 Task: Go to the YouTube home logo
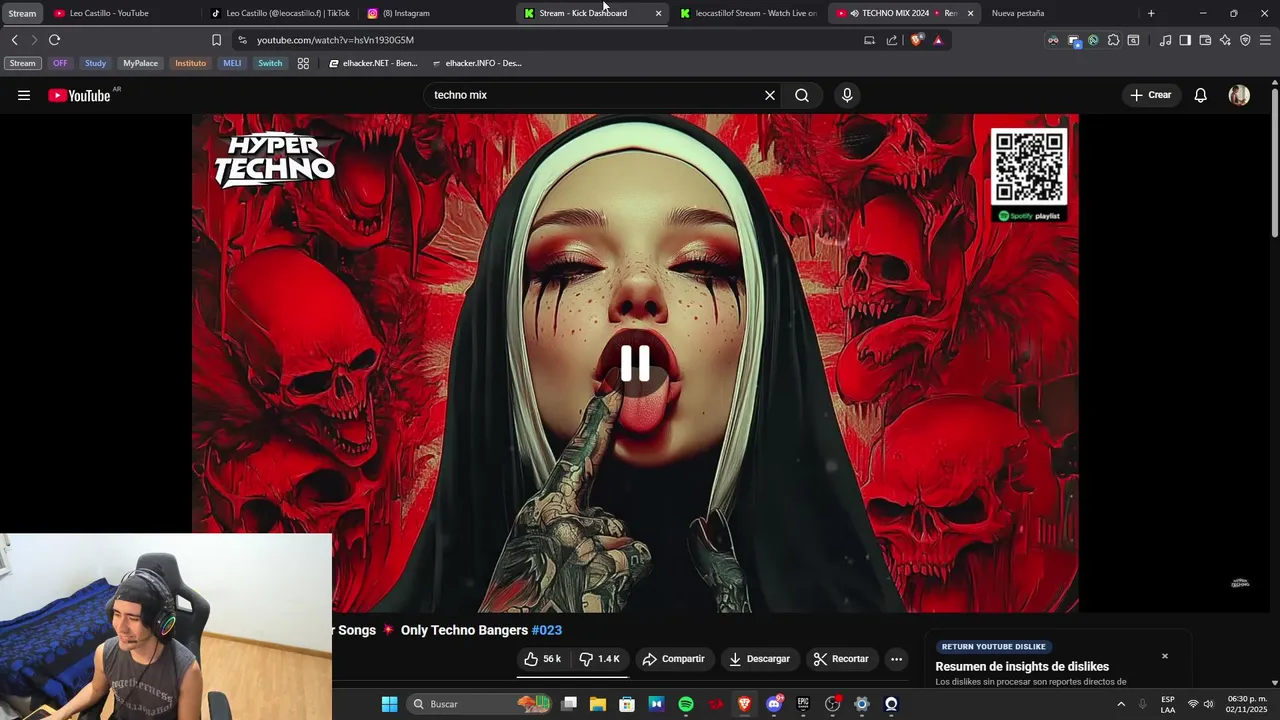[x=79, y=95]
